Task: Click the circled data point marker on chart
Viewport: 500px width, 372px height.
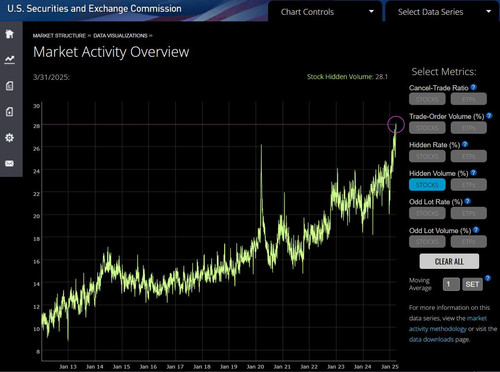Action: [x=396, y=125]
